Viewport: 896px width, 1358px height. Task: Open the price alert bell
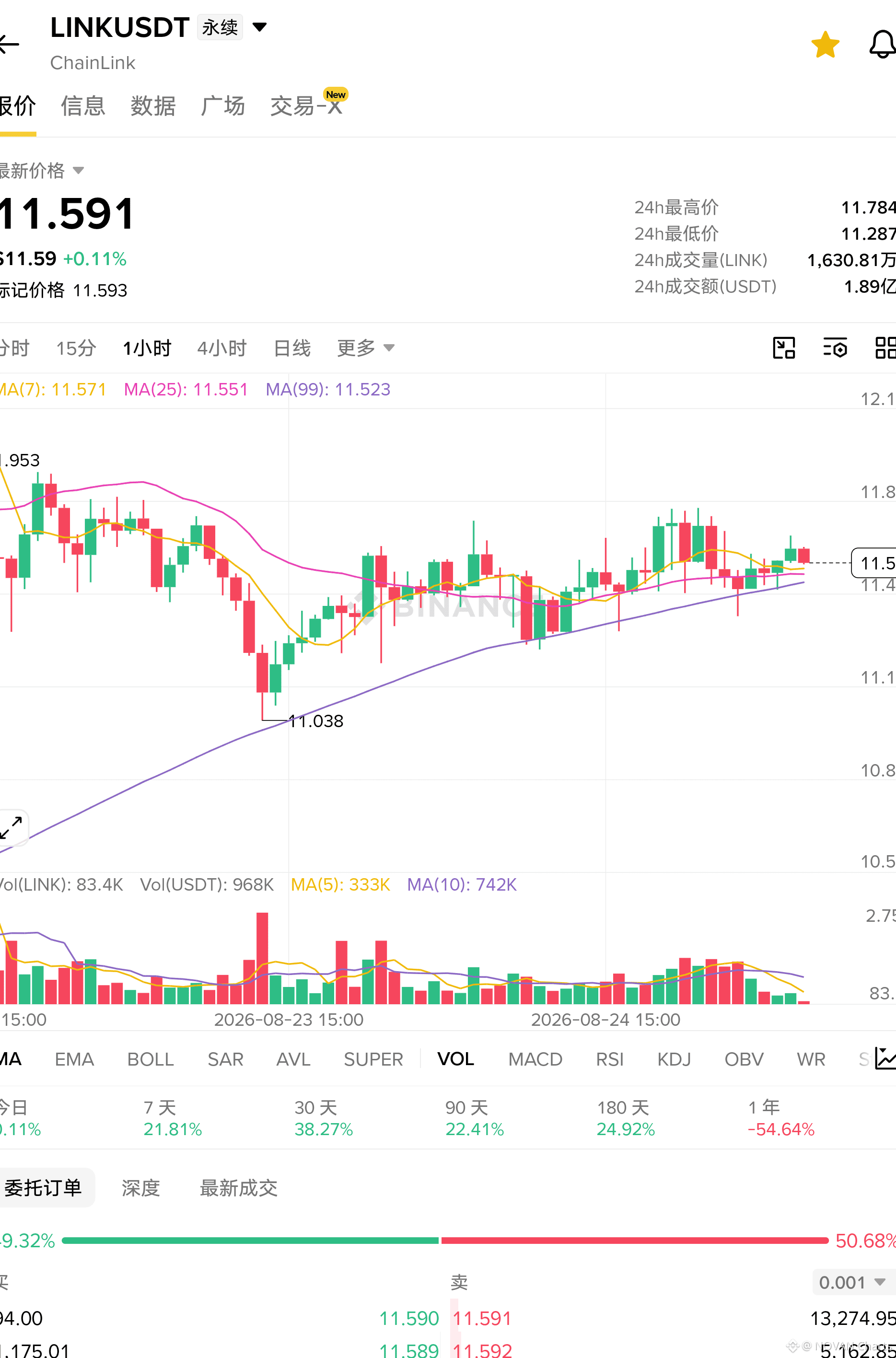pos(883,45)
